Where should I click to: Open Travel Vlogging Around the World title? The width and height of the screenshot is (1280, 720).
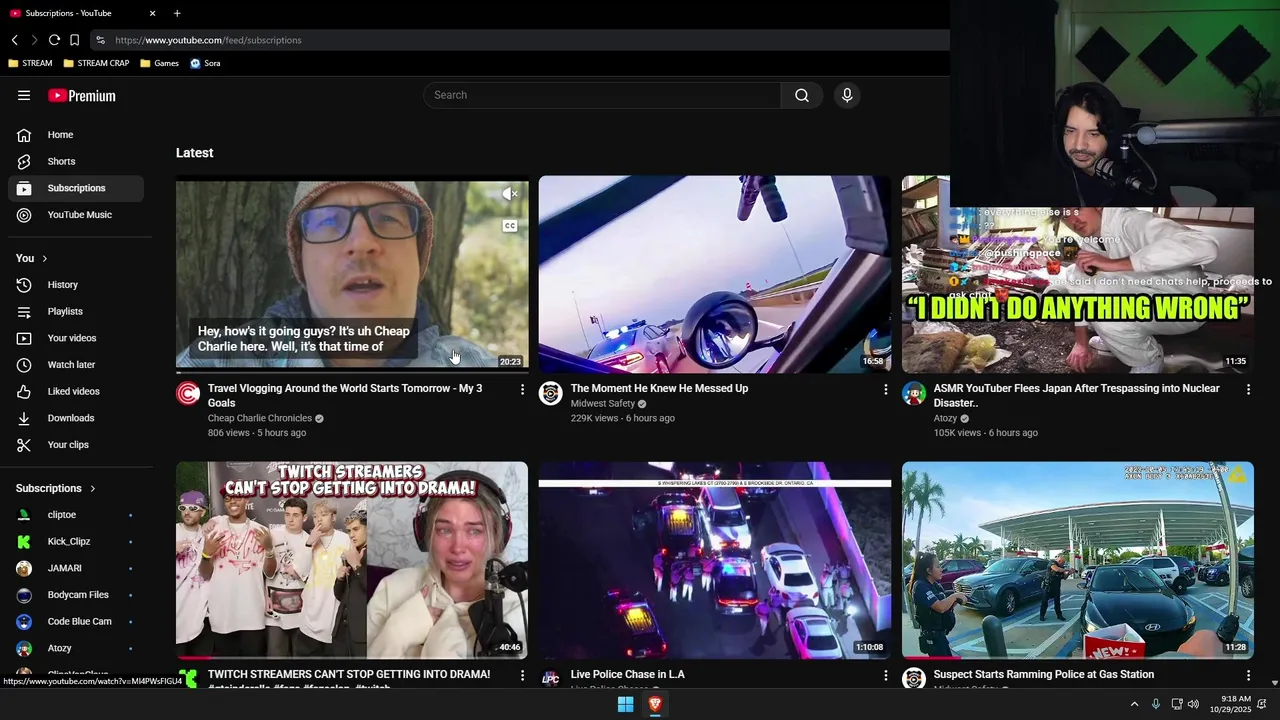345,395
